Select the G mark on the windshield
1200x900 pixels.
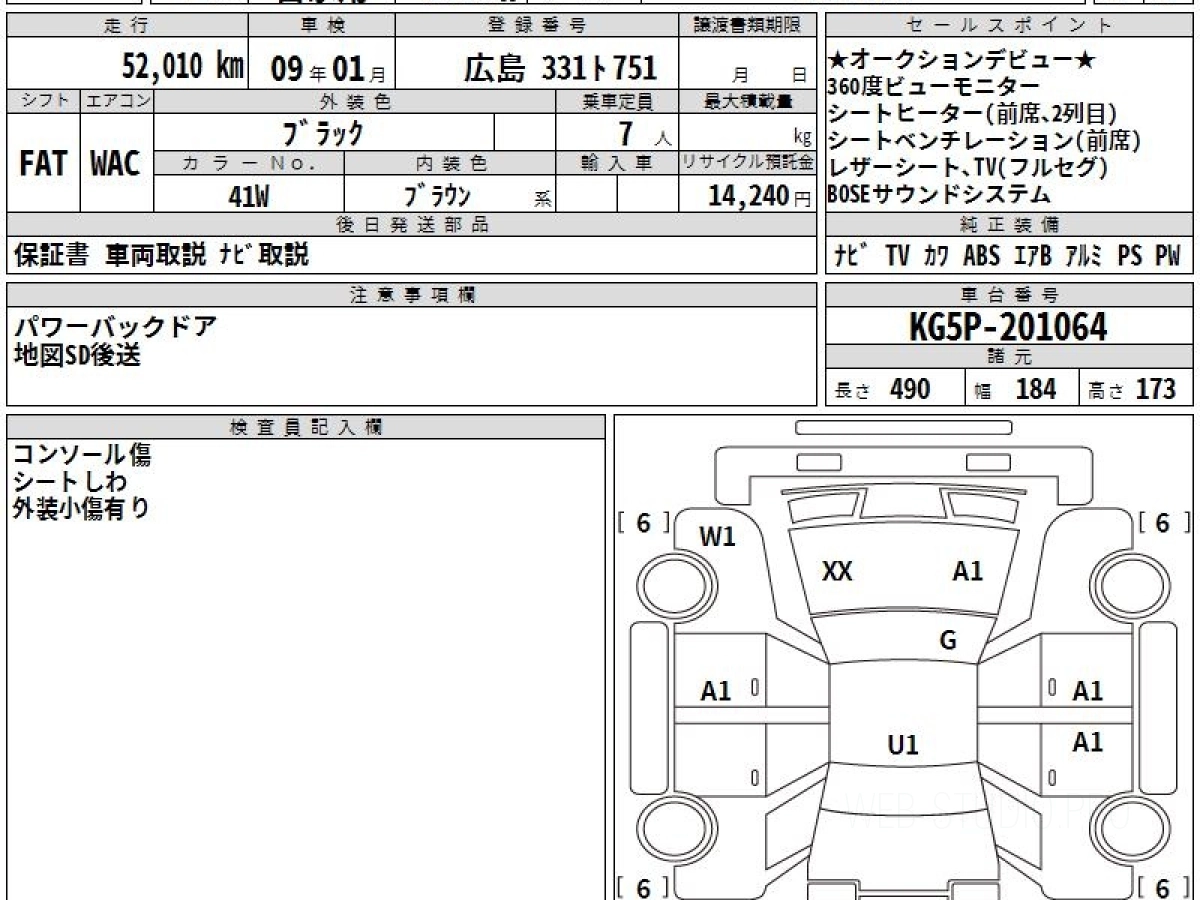(x=948, y=641)
